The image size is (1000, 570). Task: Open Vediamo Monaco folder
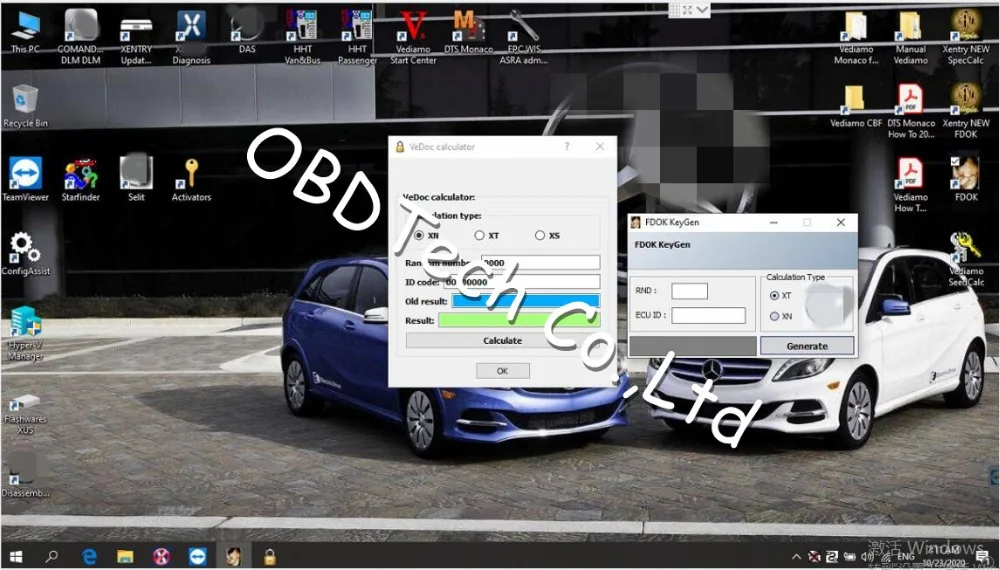[x=856, y=37]
